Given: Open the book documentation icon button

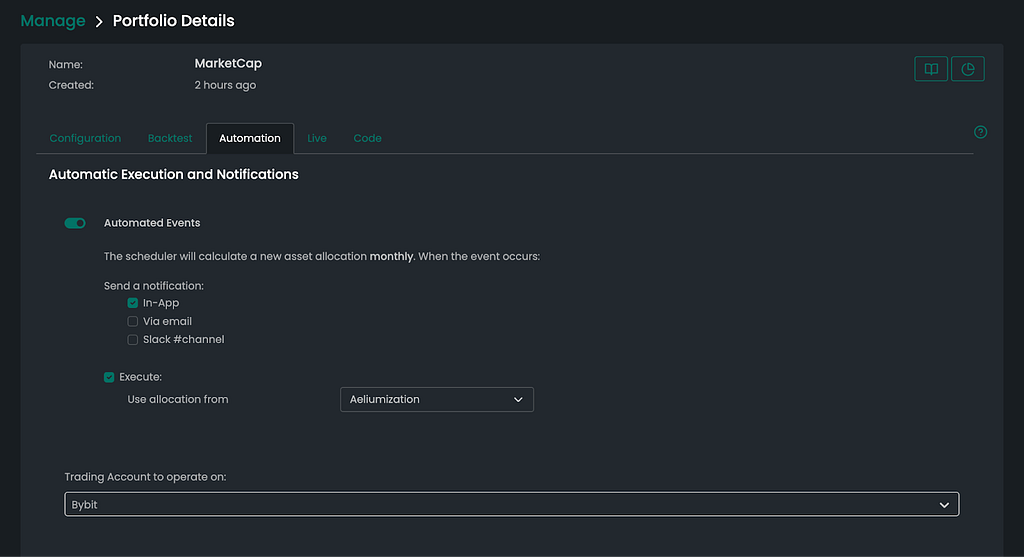Looking at the screenshot, I should [x=931, y=69].
